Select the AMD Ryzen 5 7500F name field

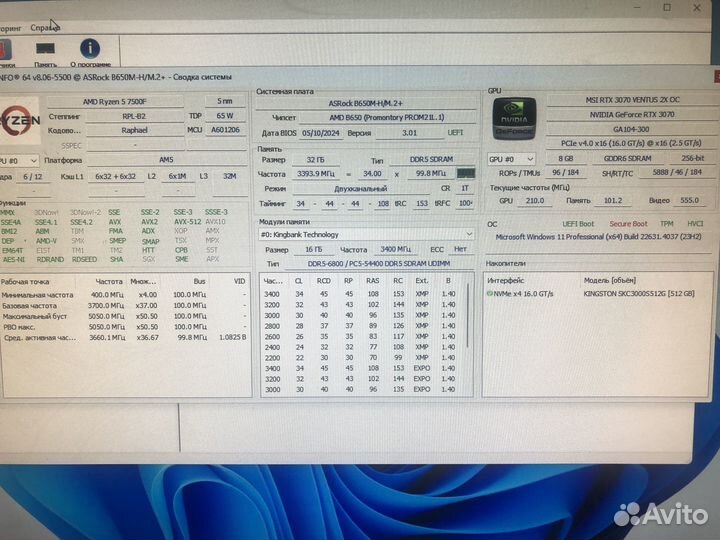coord(114,101)
